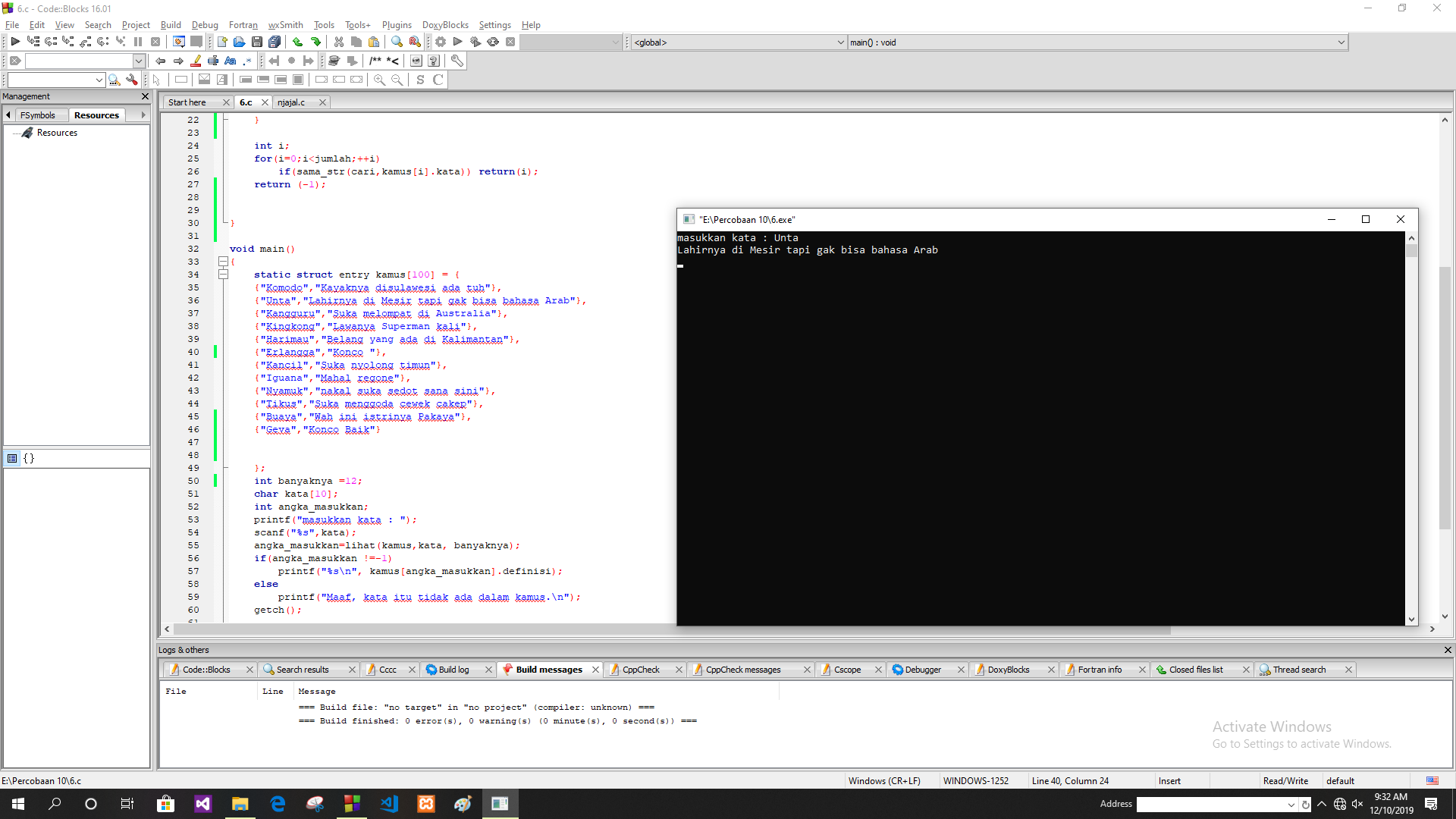Select the FSymbols management tab
1456x819 pixels.
38,115
